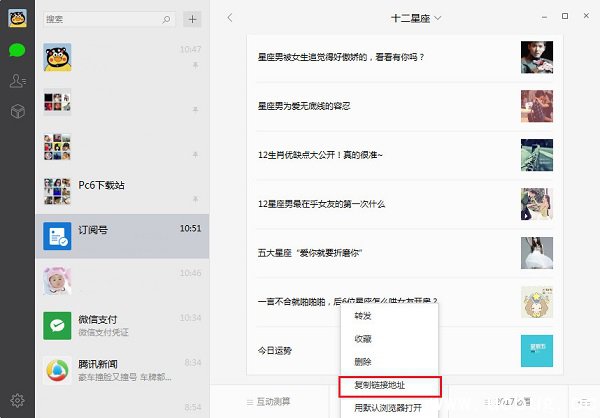
Task: Open the four-picture group avatar chat
Action: click(x=122, y=102)
